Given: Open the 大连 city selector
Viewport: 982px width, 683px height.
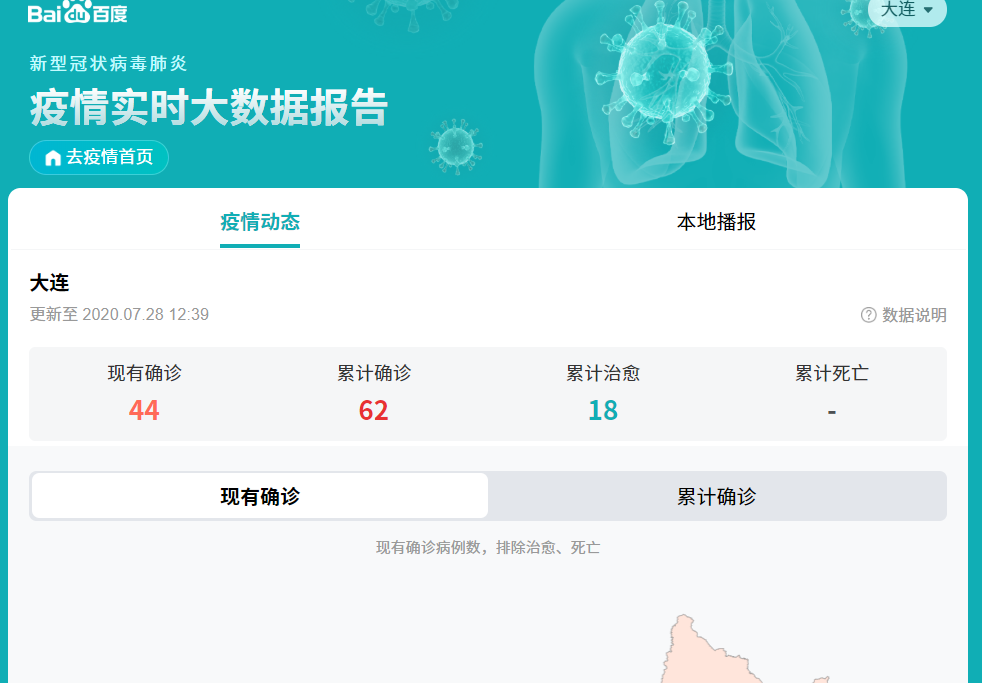Looking at the screenshot, I should (x=906, y=10).
